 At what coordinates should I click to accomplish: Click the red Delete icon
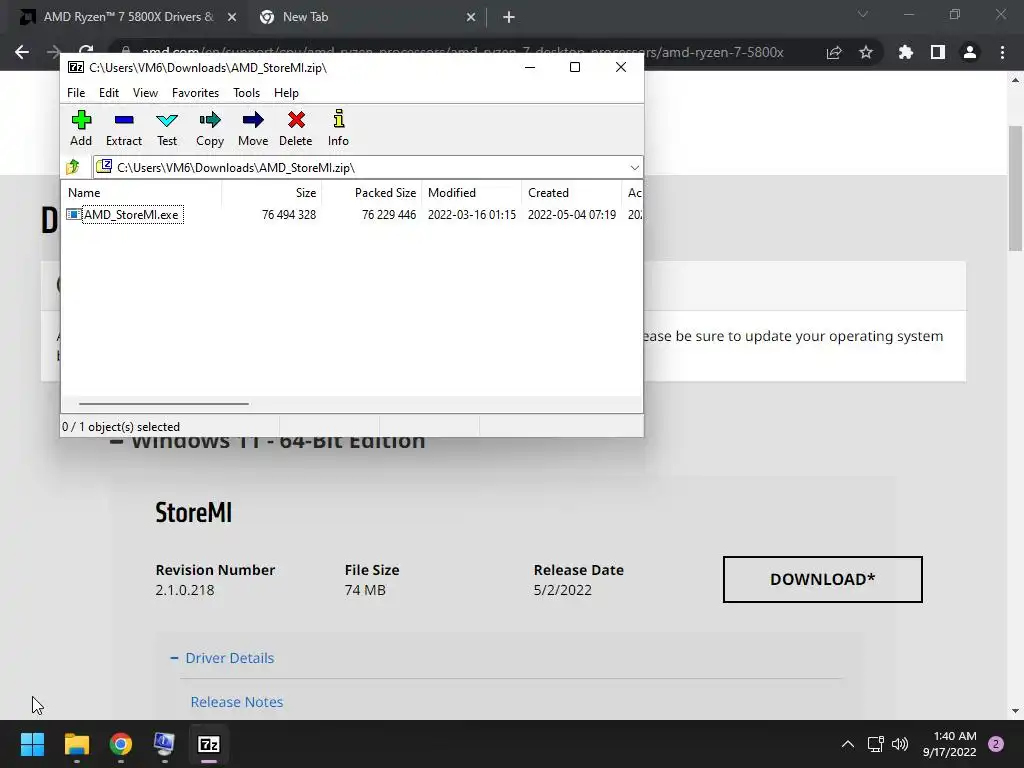point(296,128)
